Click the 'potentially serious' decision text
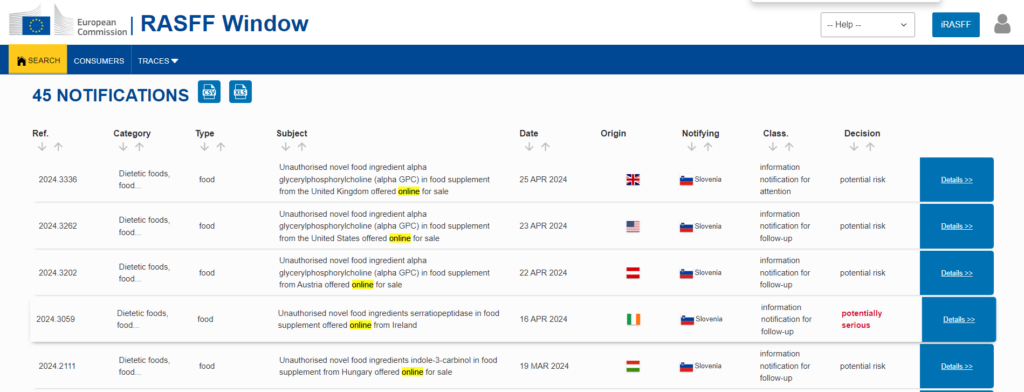 click(x=861, y=319)
